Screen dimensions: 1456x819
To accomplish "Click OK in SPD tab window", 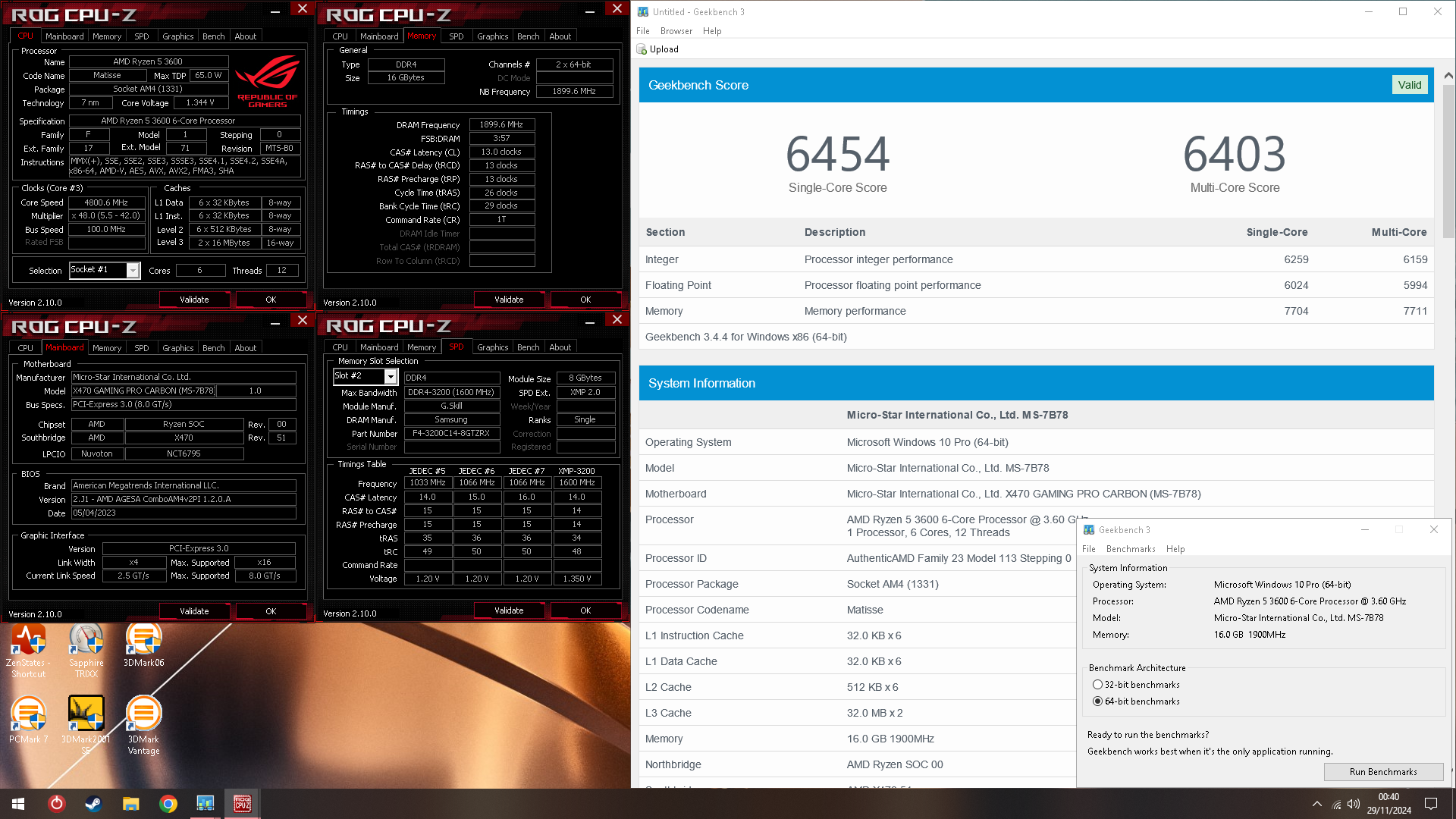I will tap(585, 610).
